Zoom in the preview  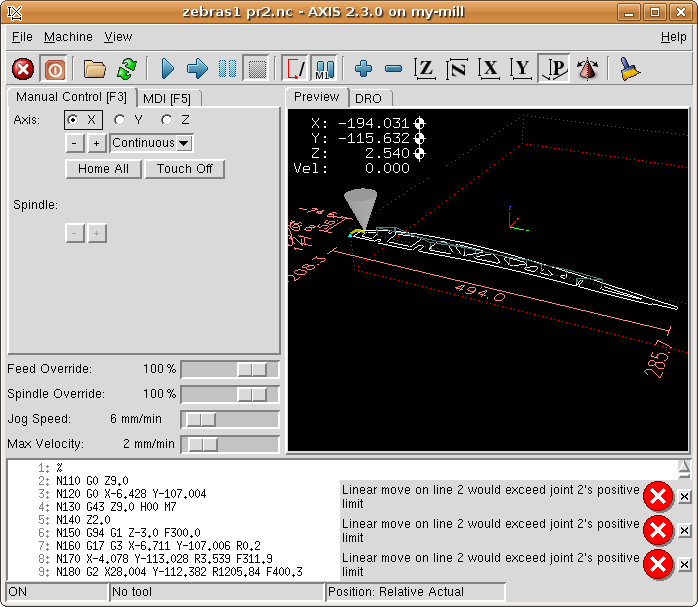pyautogui.click(x=364, y=69)
